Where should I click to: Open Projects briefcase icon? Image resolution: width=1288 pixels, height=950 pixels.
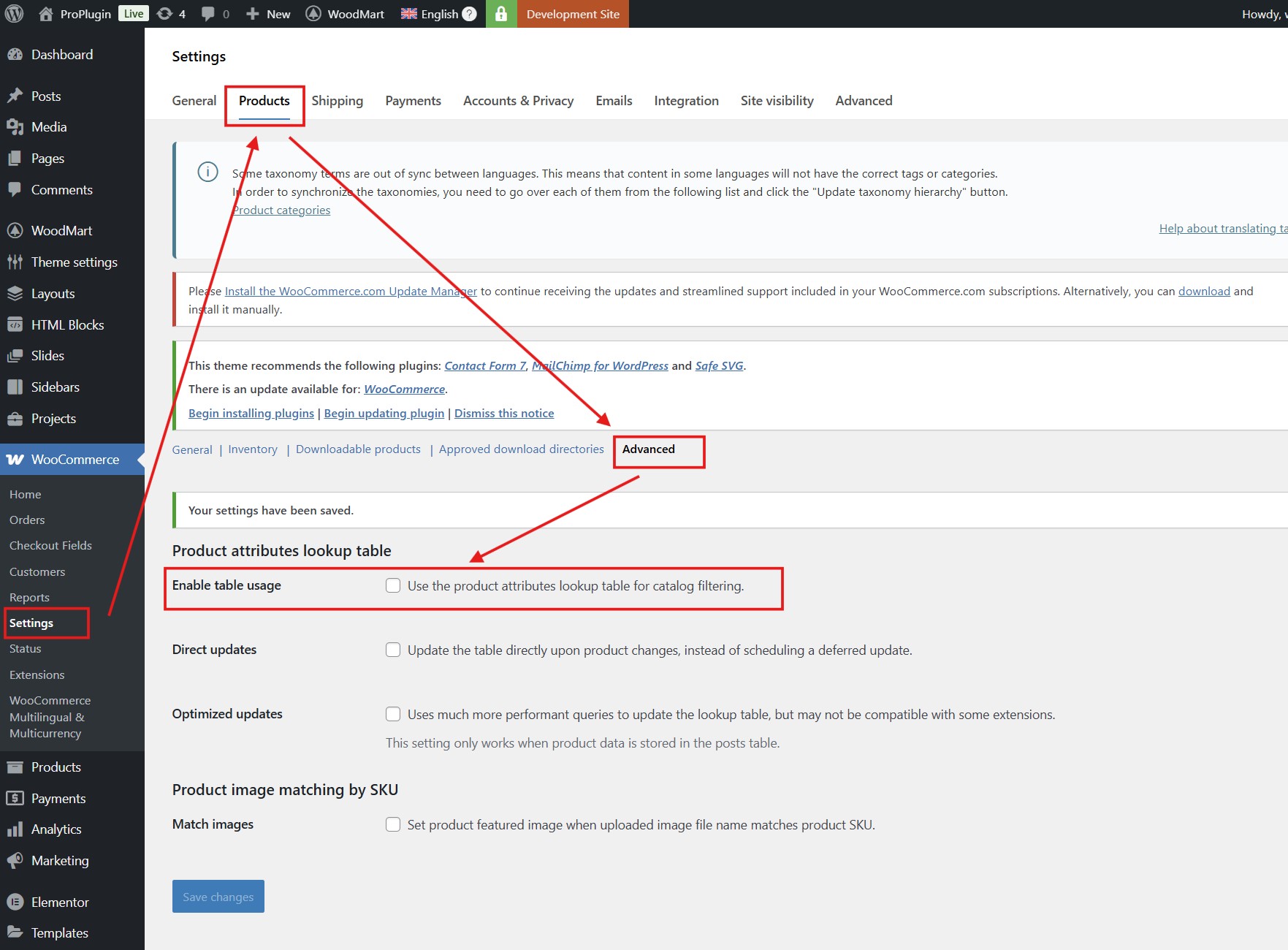(15, 419)
